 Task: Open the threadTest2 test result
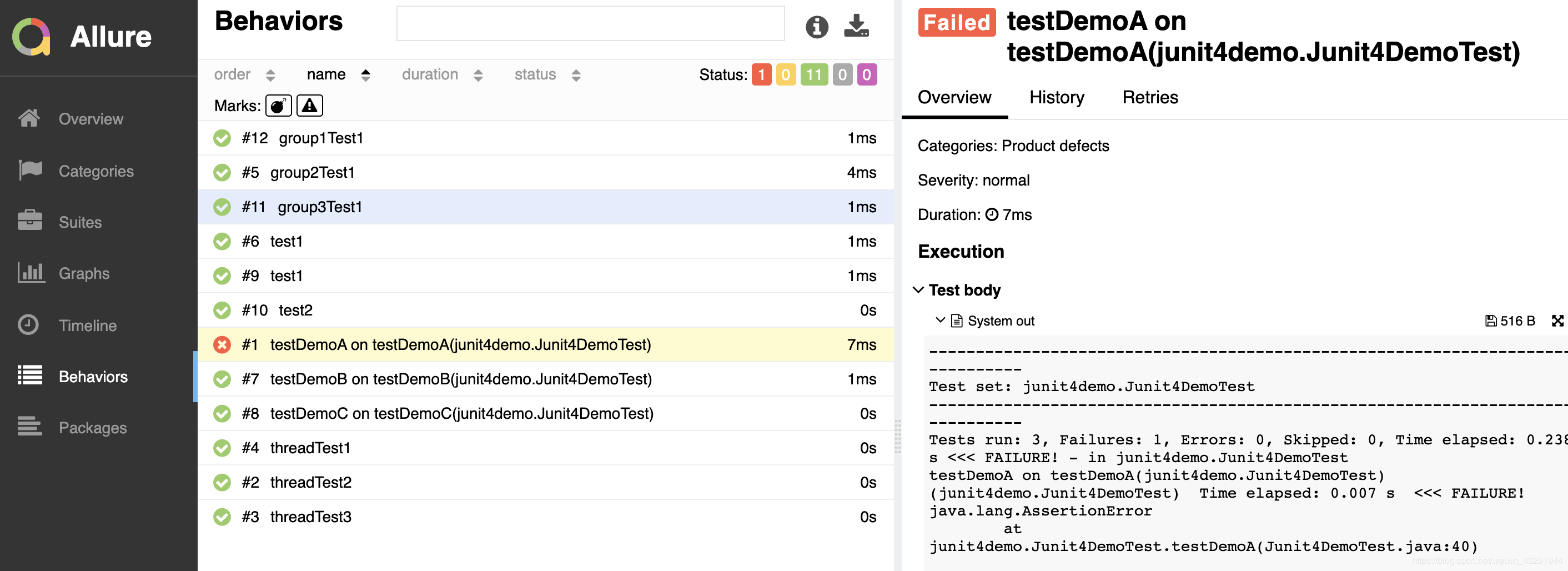click(x=310, y=482)
